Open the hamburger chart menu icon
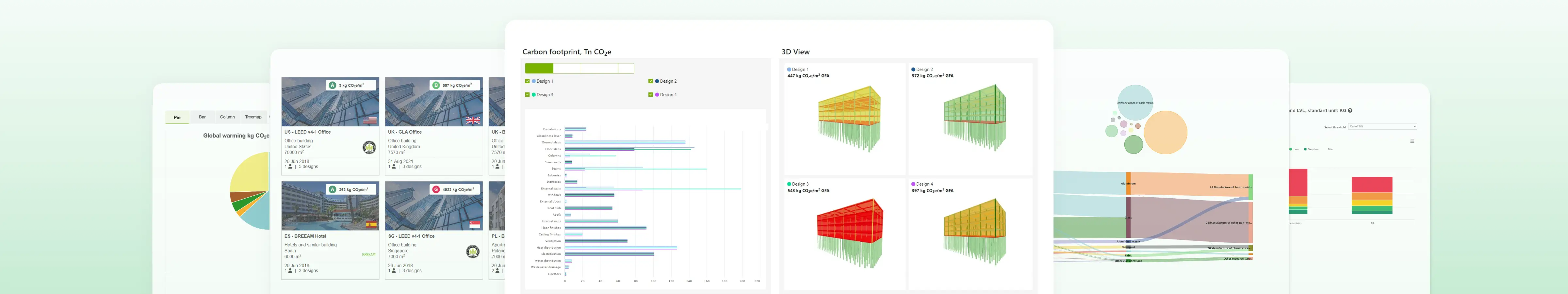This screenshot has width=1568, height=294. [x=1412, y=141]
